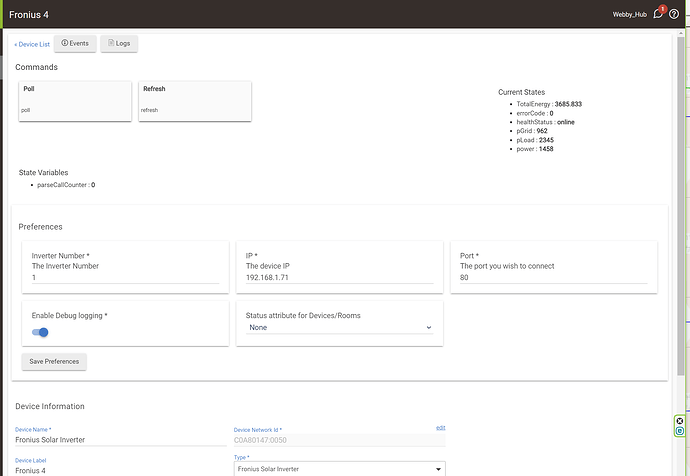The height and width of the screenshot is (476, 690).
Task: Click pGrid : 962 state
Action: (532, 131)
